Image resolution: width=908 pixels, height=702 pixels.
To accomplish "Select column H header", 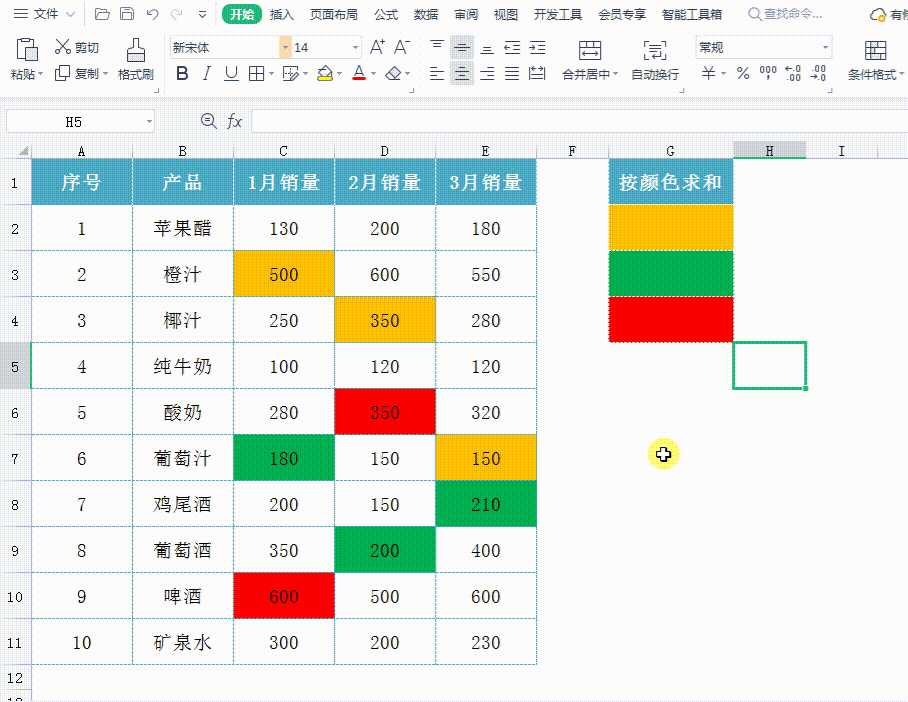I will point(769,151).
